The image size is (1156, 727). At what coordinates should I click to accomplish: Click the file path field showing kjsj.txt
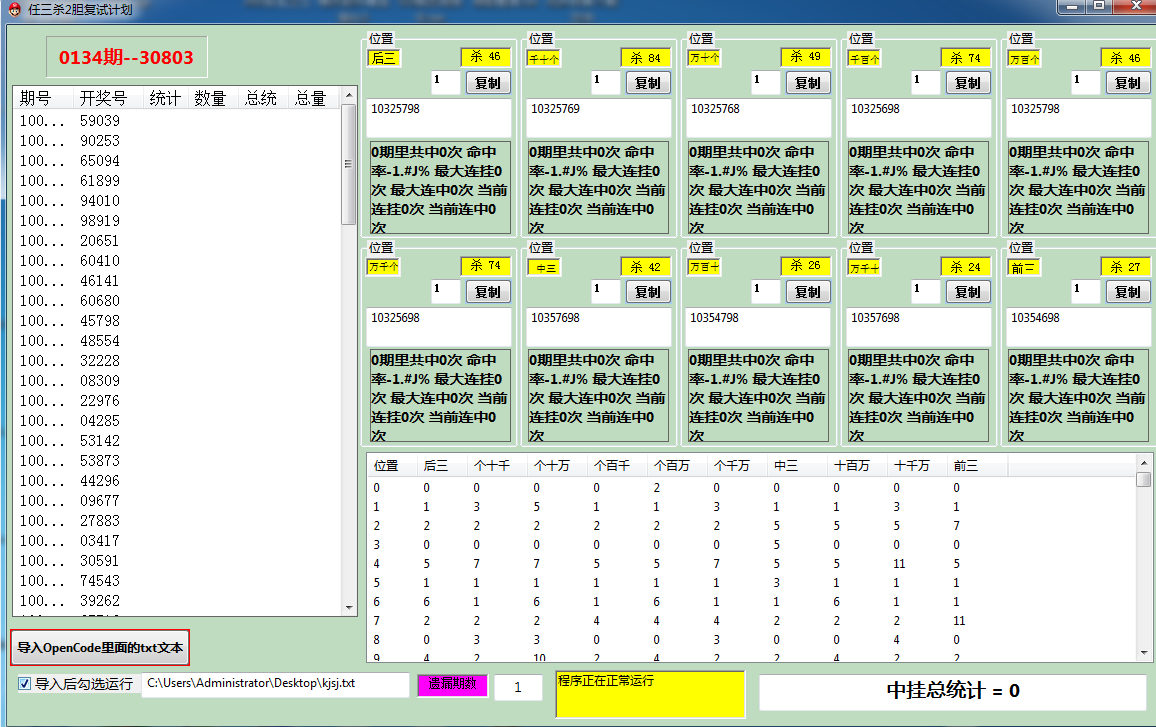[x=275, y=685]
